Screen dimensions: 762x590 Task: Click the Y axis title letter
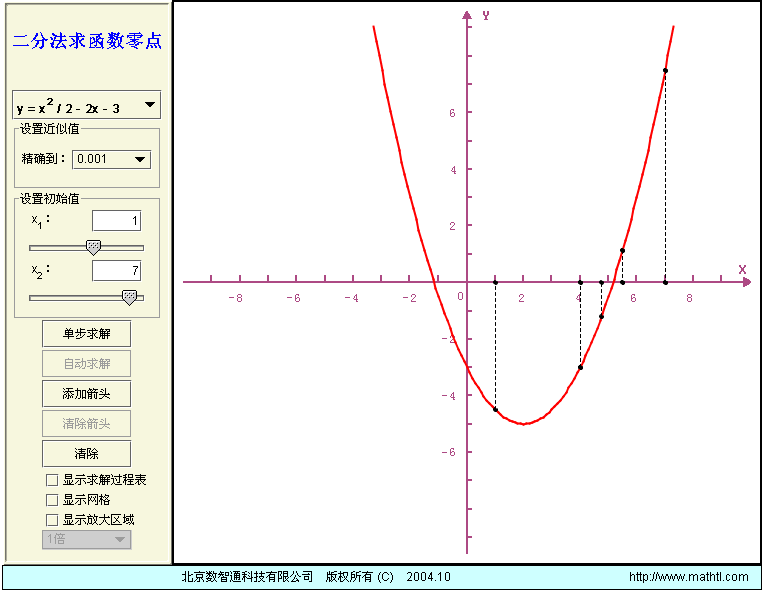486,16
